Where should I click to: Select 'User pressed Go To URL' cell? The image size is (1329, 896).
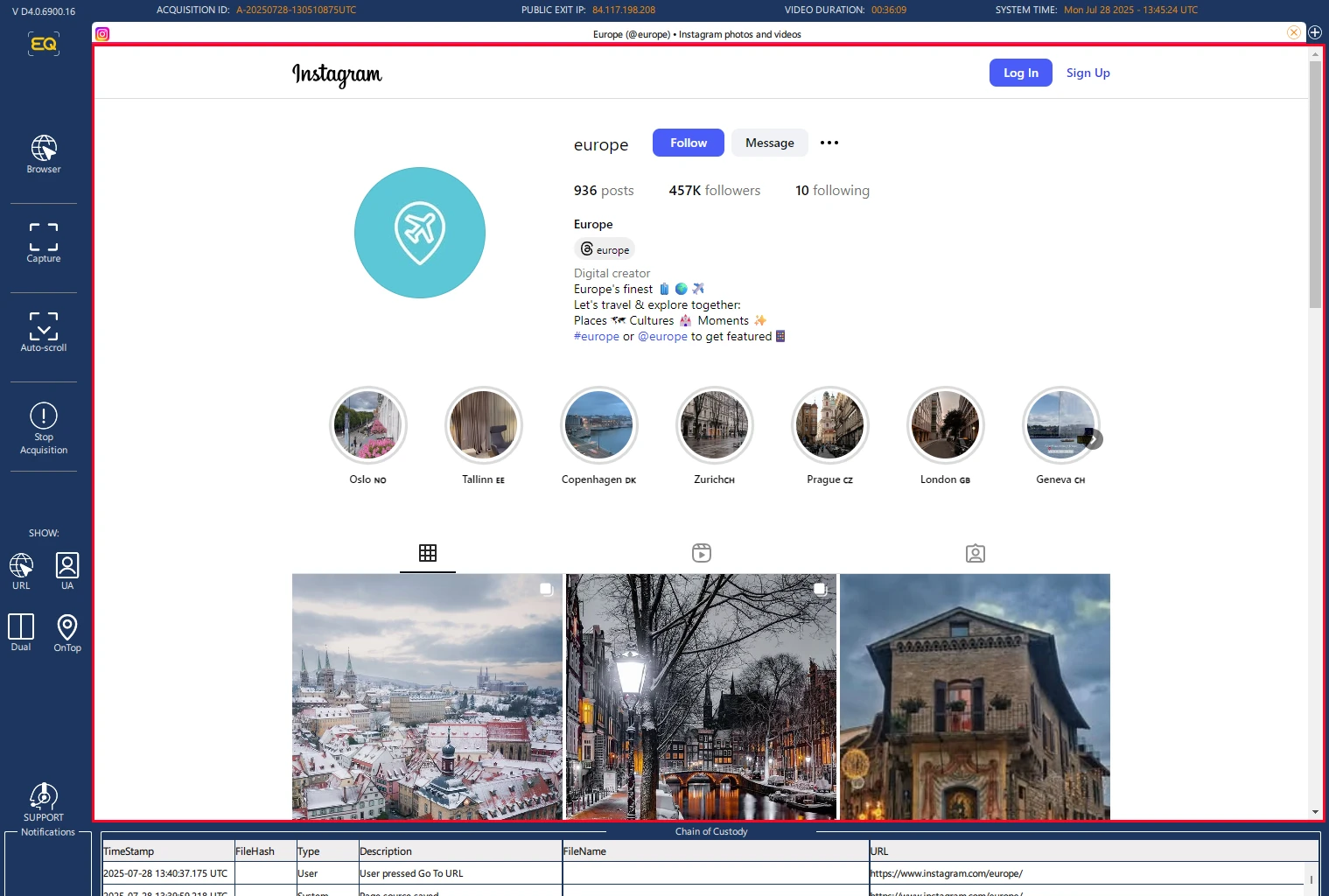tap(460, 873)
